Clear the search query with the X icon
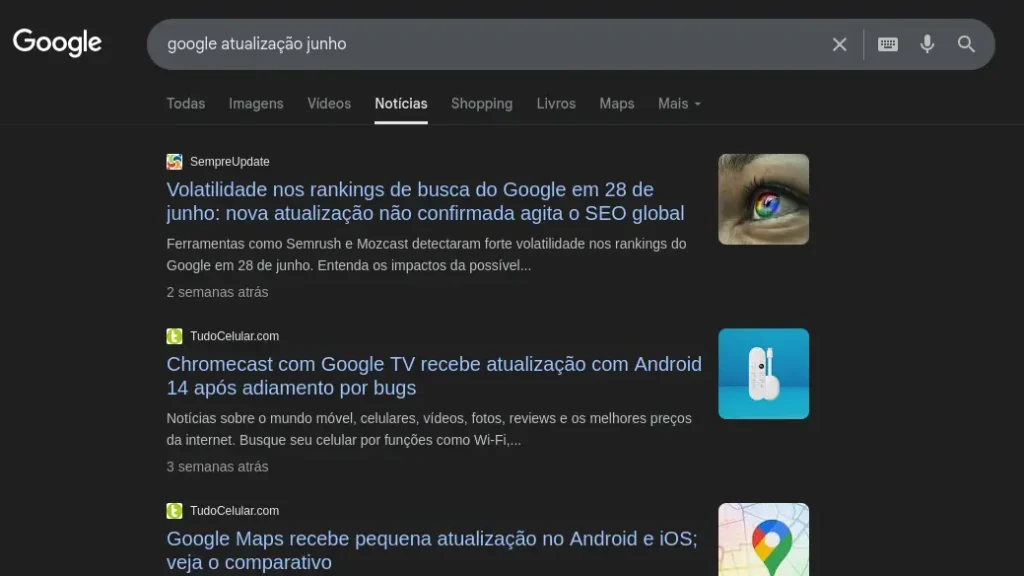 pos(839,44)
